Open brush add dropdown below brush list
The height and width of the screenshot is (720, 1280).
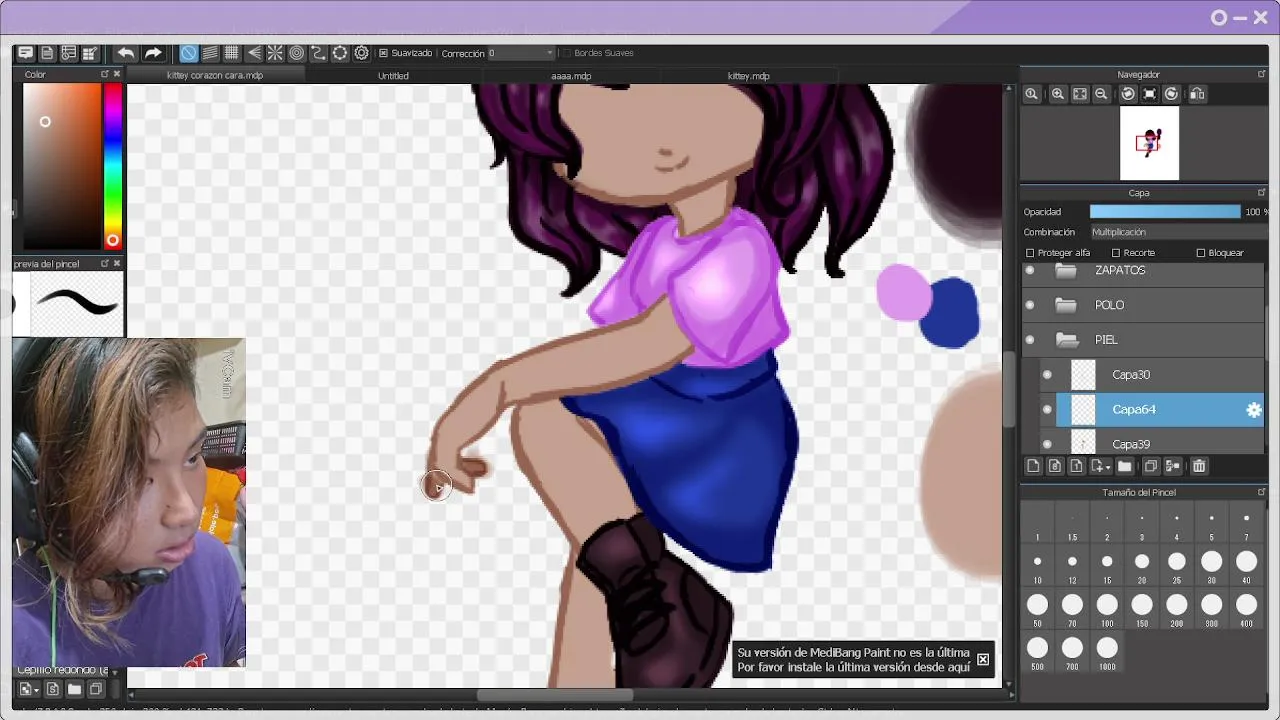coord(30,689)
